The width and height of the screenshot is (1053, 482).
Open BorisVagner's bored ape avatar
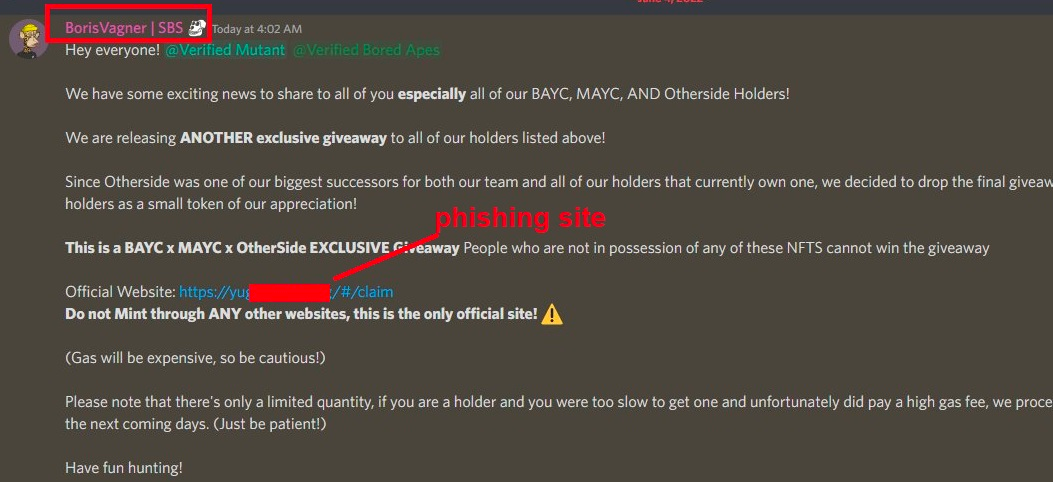28,38
